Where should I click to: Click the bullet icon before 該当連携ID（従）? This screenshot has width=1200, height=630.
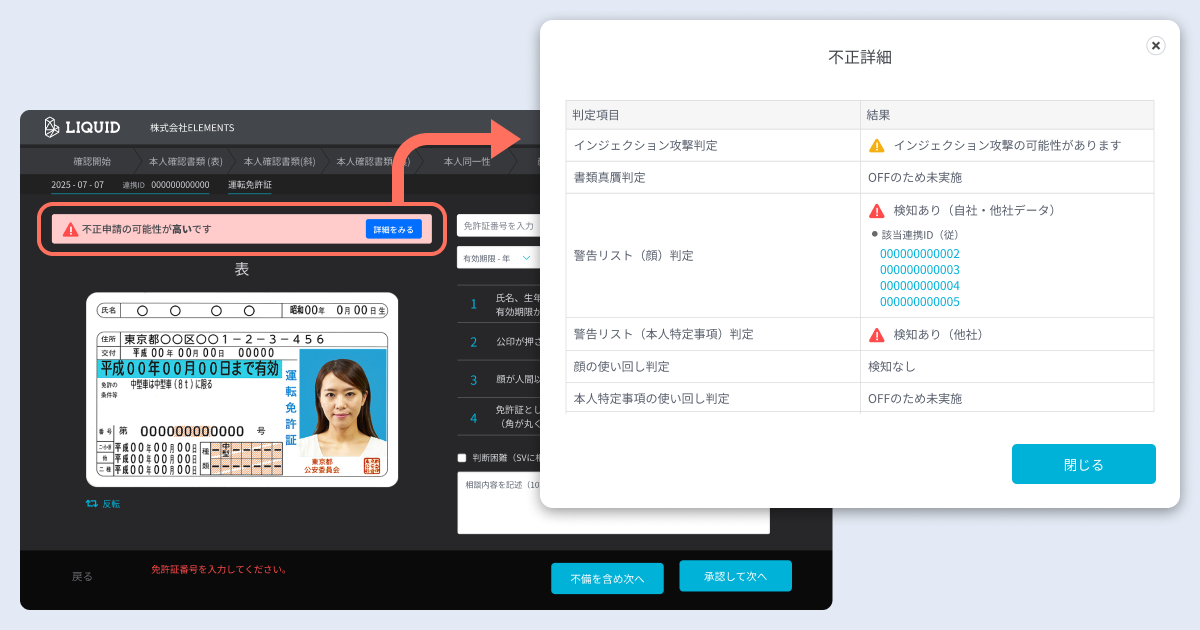coord(874,235)
